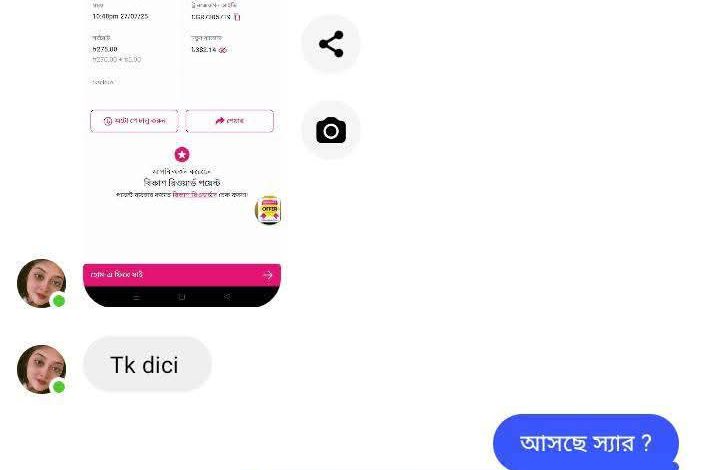
Task: Tap the camera icon beside the photo
Action: point(331,130)
